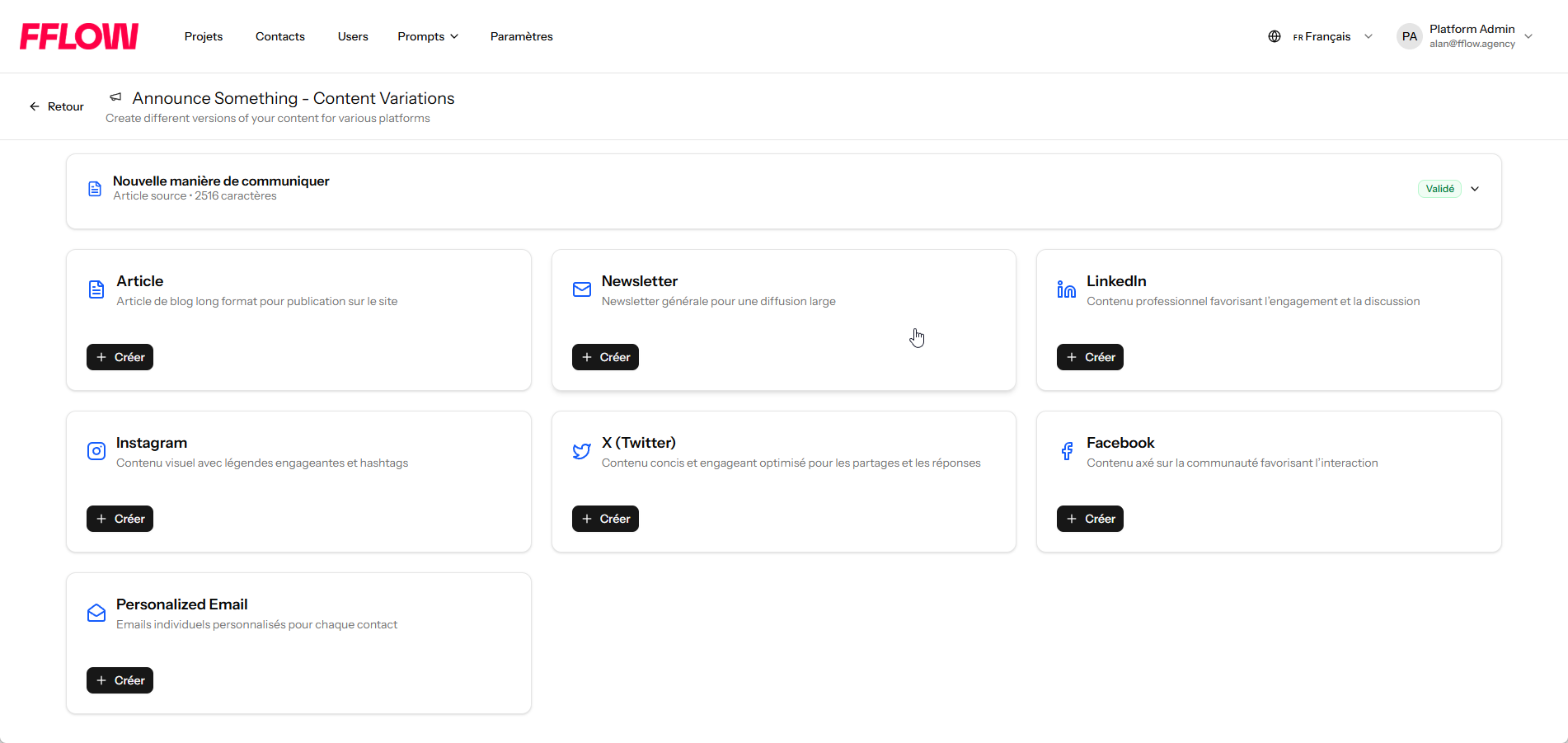Click the Announce Something - Content Variations heading
The width and height of the screenshot is (1568, 743).
pyautogui.click(x=293, y=98)
